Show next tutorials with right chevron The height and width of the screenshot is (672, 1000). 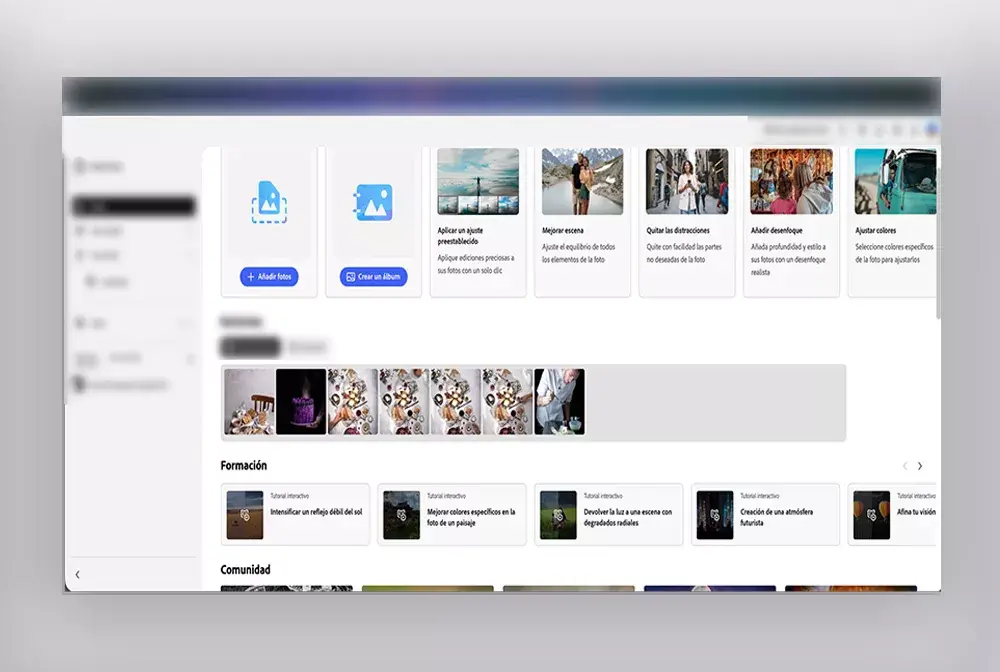click(x=920, y=466)
